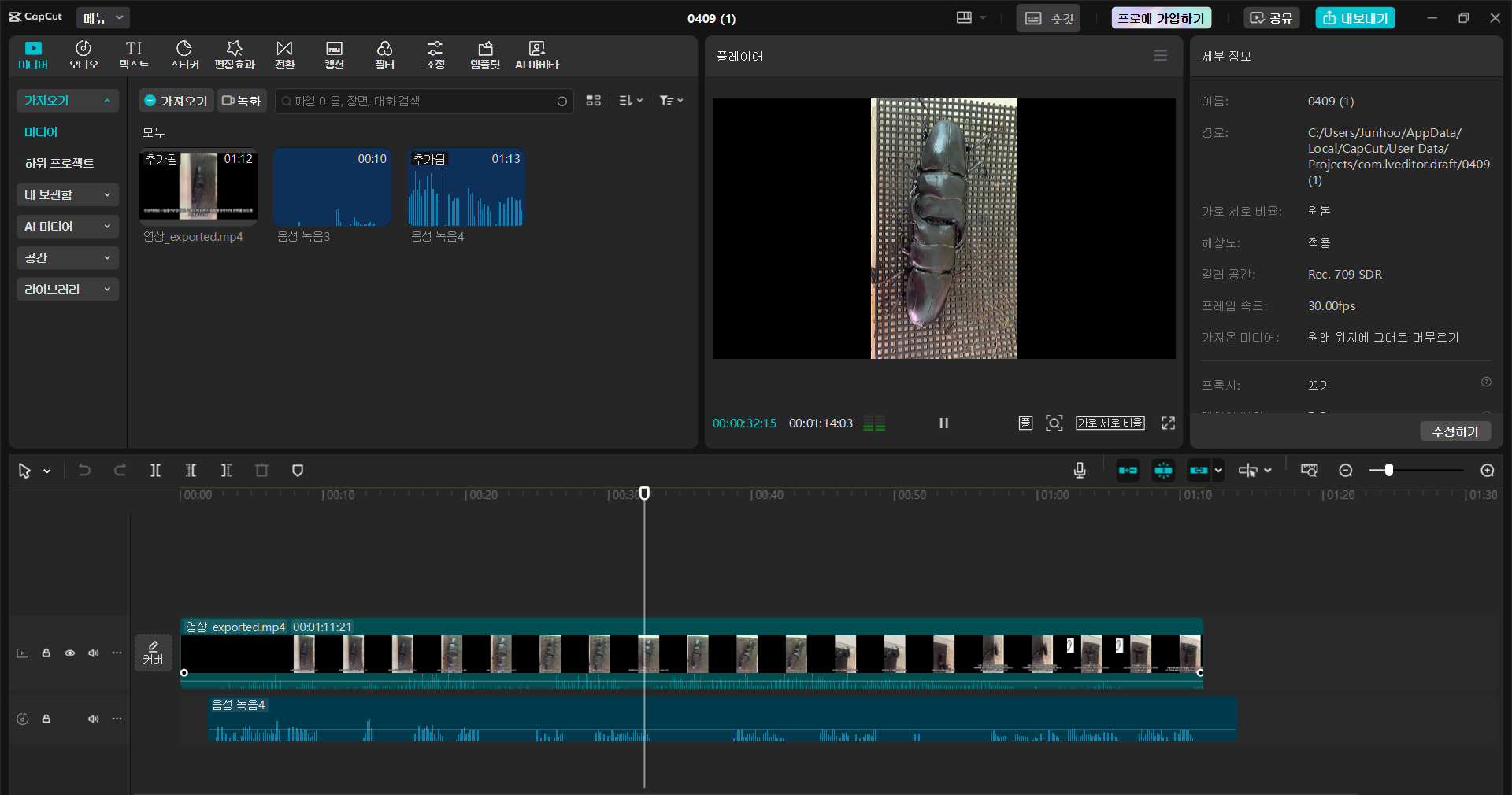Toggle video track visibility eye icon
This screenshot has width=1512, height=795.
tap(69, 653)
